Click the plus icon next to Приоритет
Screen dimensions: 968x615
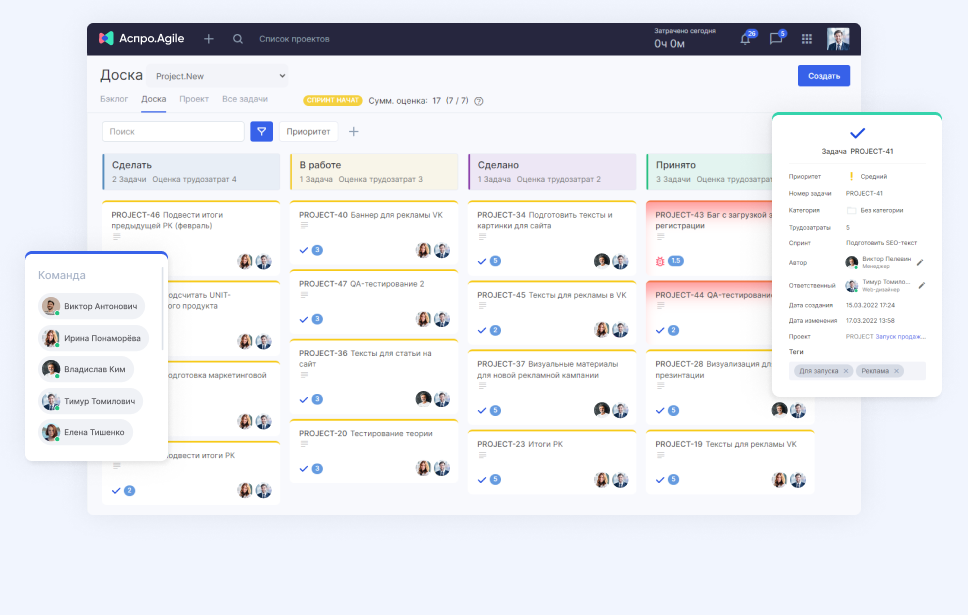353,131
